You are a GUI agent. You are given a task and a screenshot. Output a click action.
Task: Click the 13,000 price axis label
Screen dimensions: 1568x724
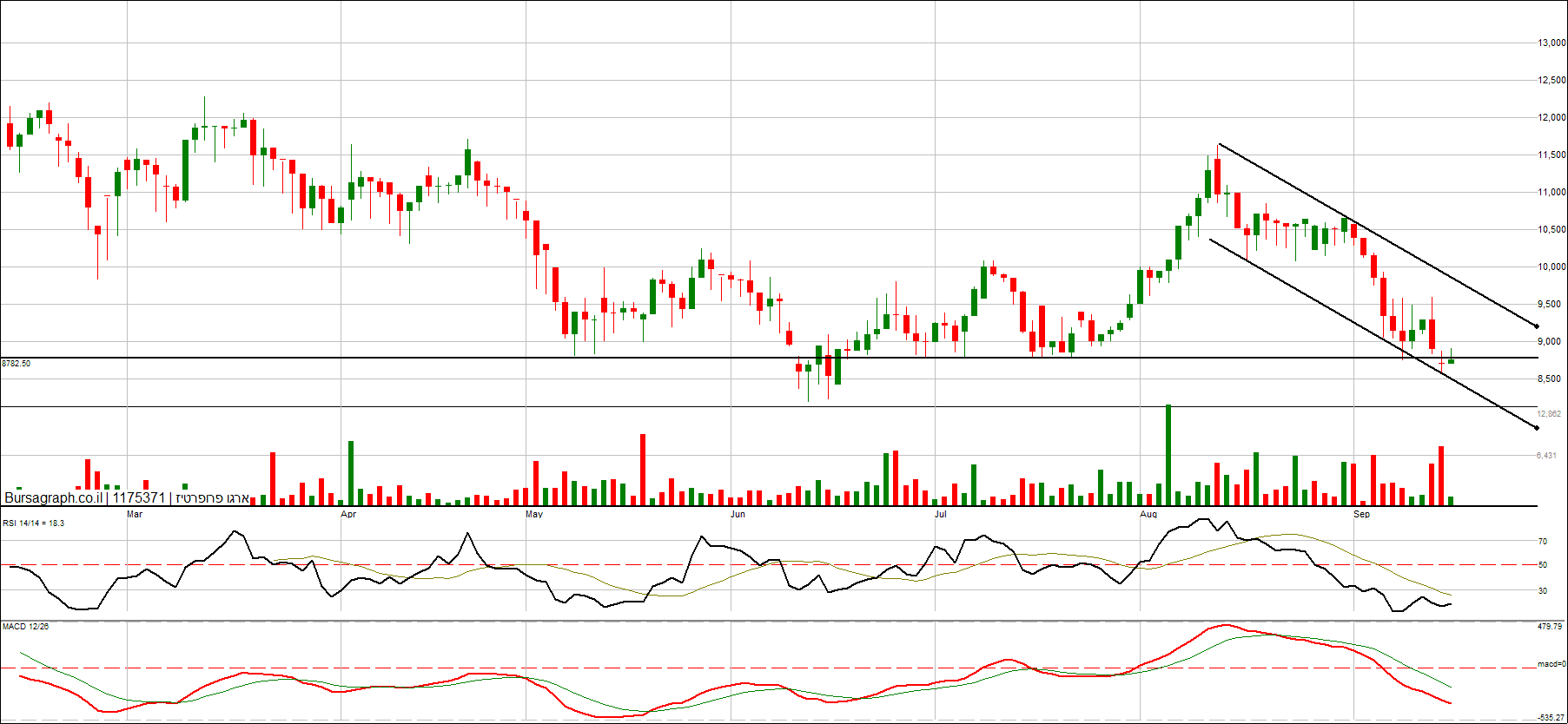pos(1551,43)
